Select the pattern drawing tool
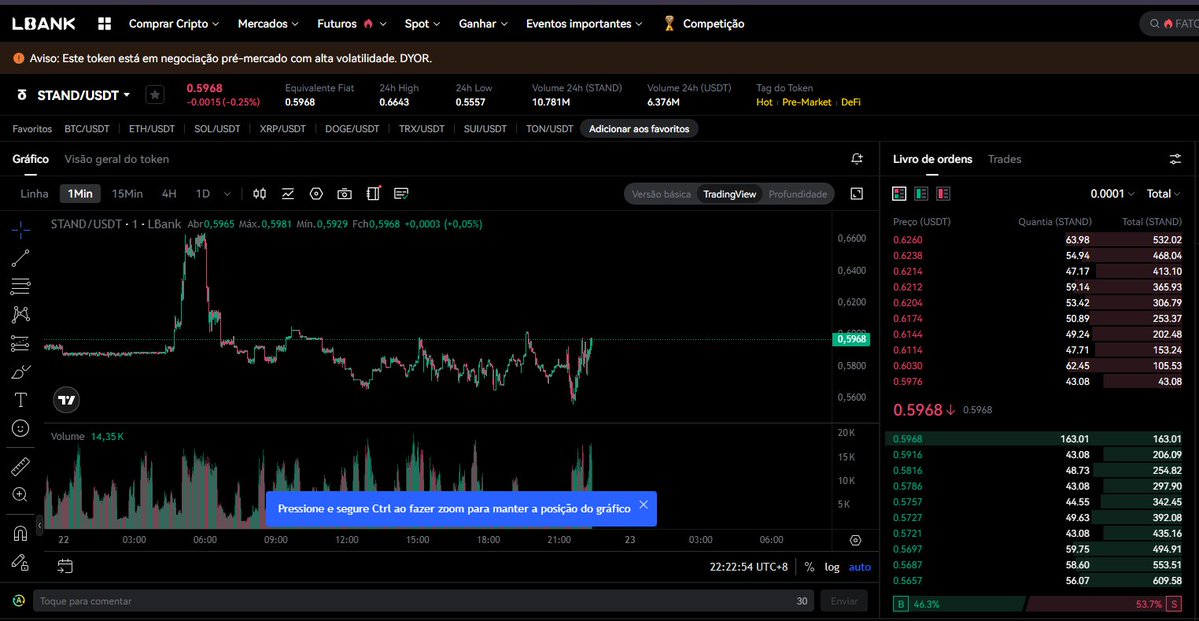 click(21, 314)
